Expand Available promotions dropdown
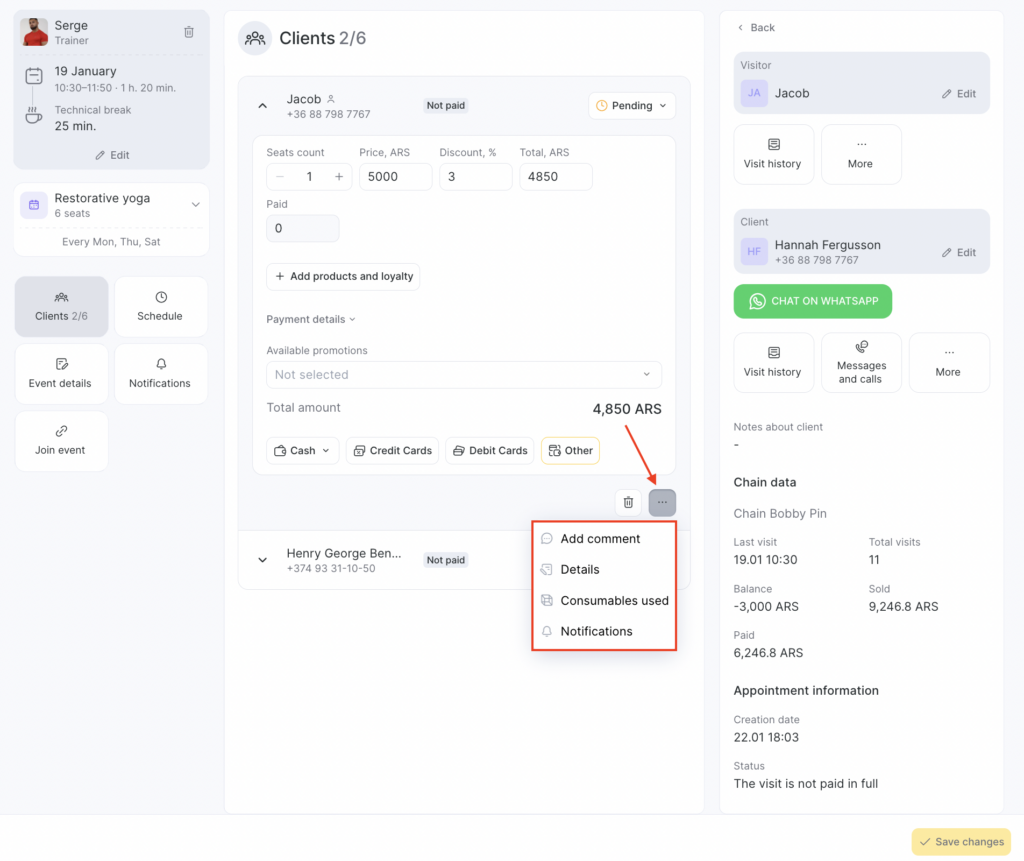 tap(463, 375)
